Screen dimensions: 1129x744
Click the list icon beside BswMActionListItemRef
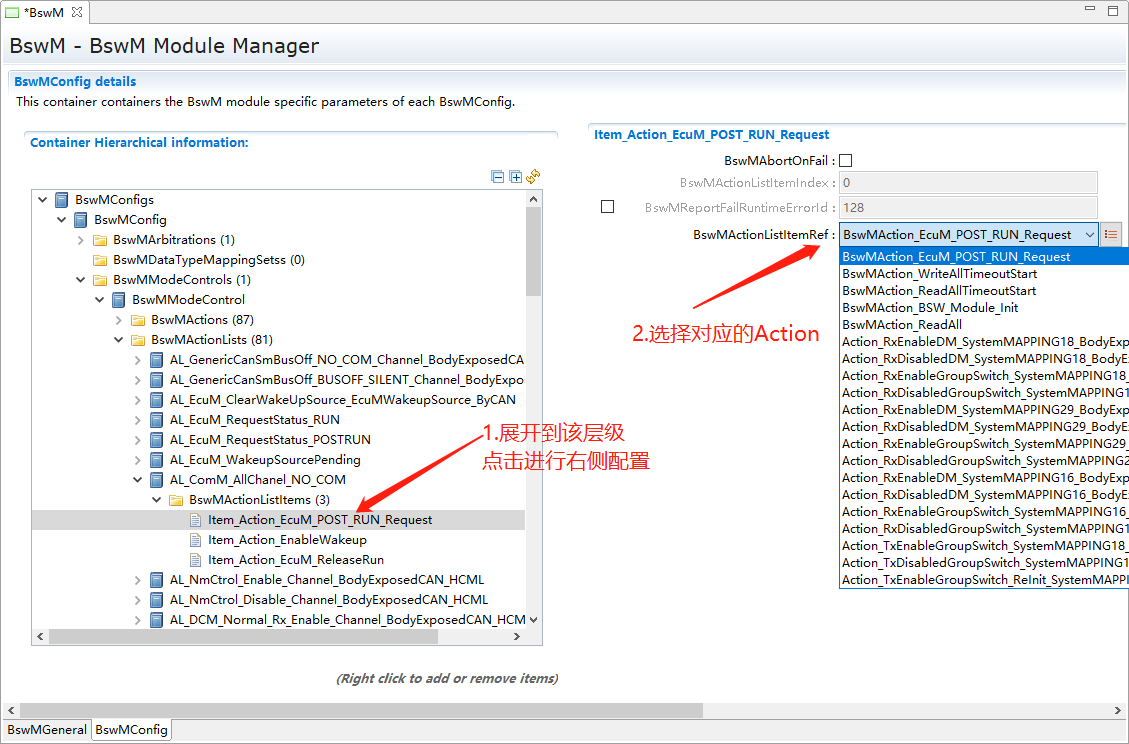click(1111, 235)
